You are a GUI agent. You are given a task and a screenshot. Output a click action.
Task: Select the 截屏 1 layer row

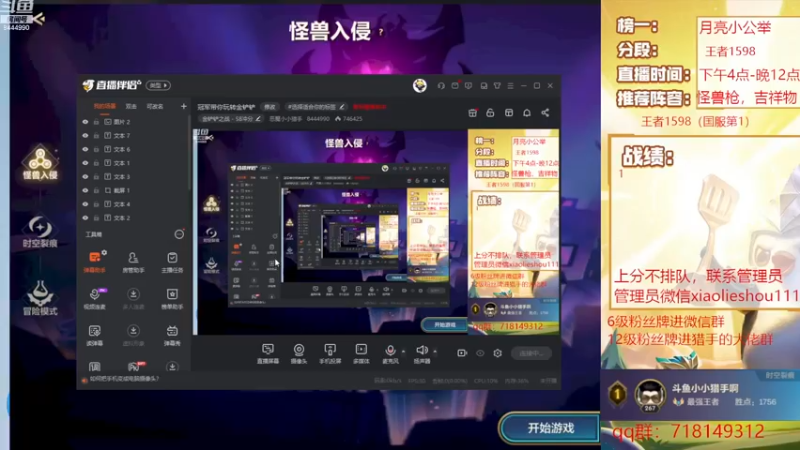tap(133, 190)
